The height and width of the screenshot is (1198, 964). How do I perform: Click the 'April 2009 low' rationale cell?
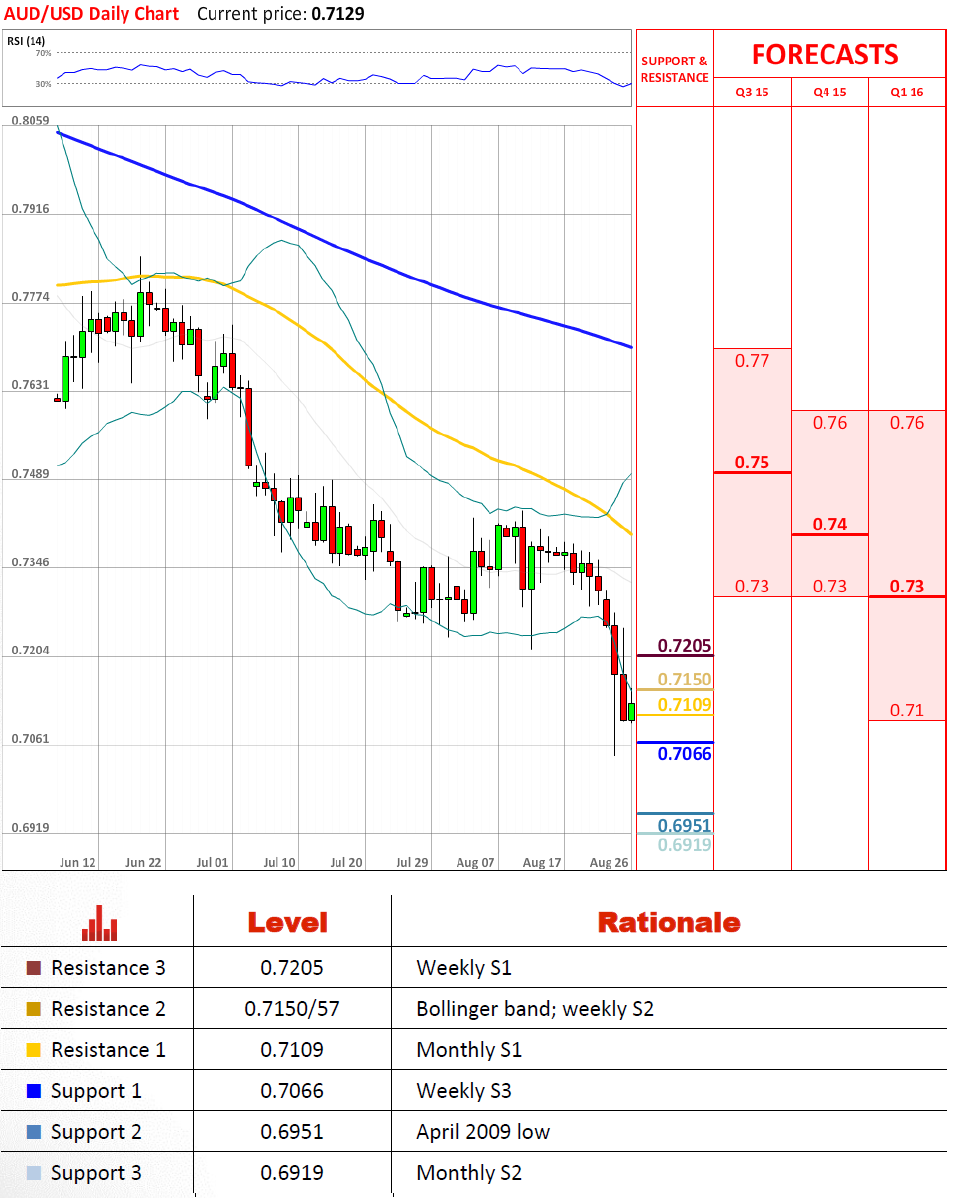483,1132
